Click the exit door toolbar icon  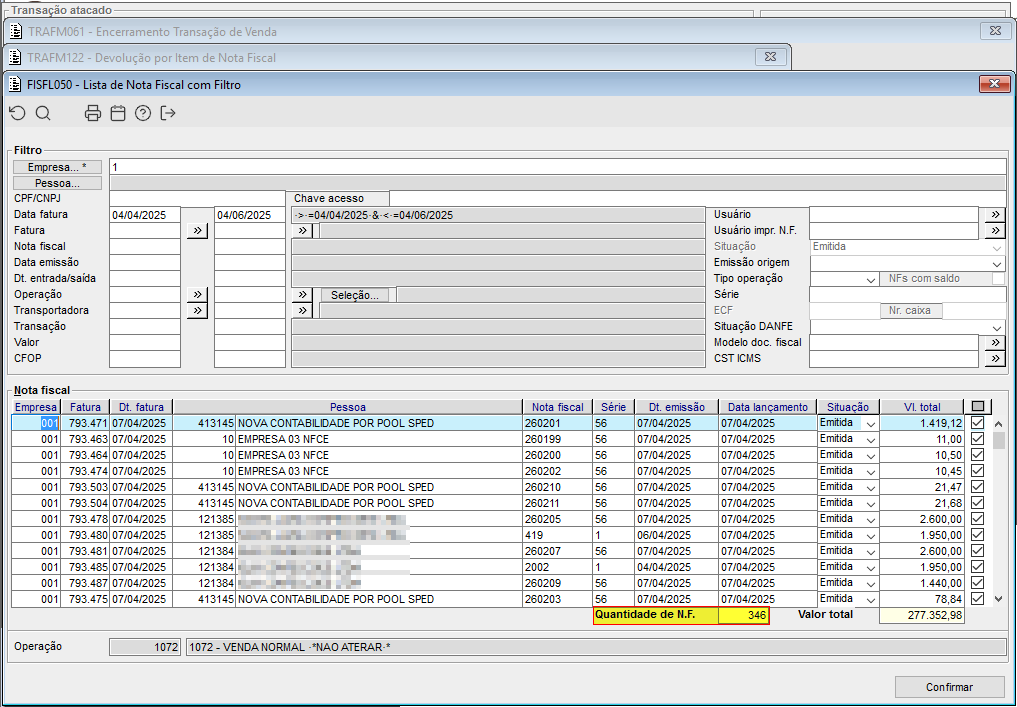click(168, 114)
